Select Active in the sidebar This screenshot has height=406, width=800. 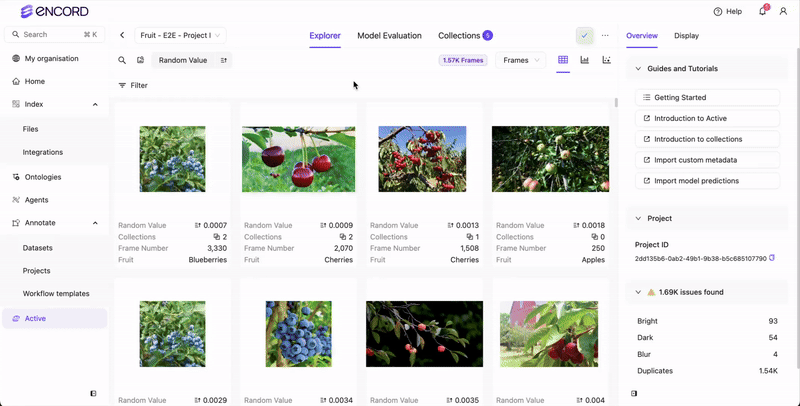click(55, 318)
